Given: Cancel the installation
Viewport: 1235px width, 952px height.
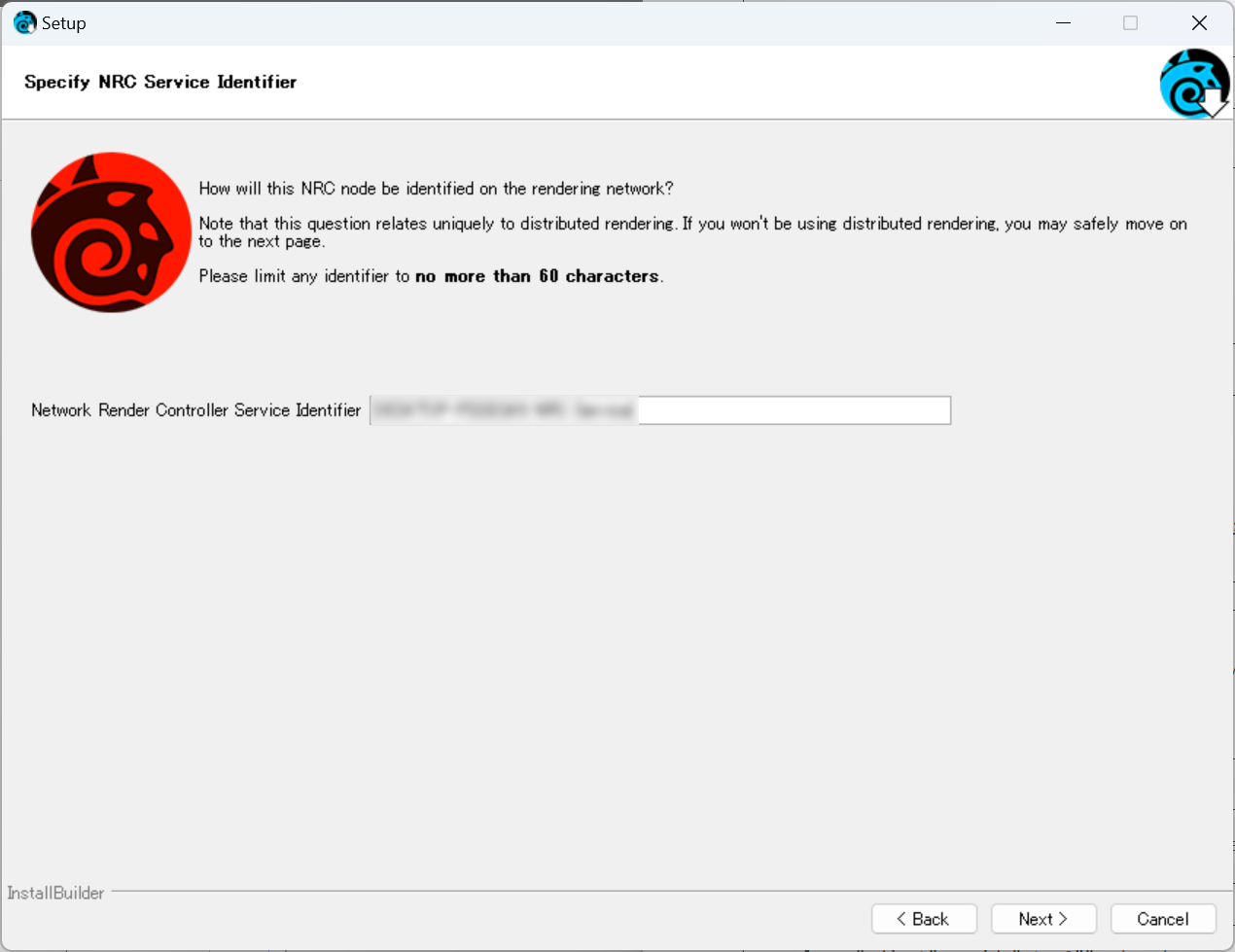Looking at the screenshot, I should [x=1163, y=919].
